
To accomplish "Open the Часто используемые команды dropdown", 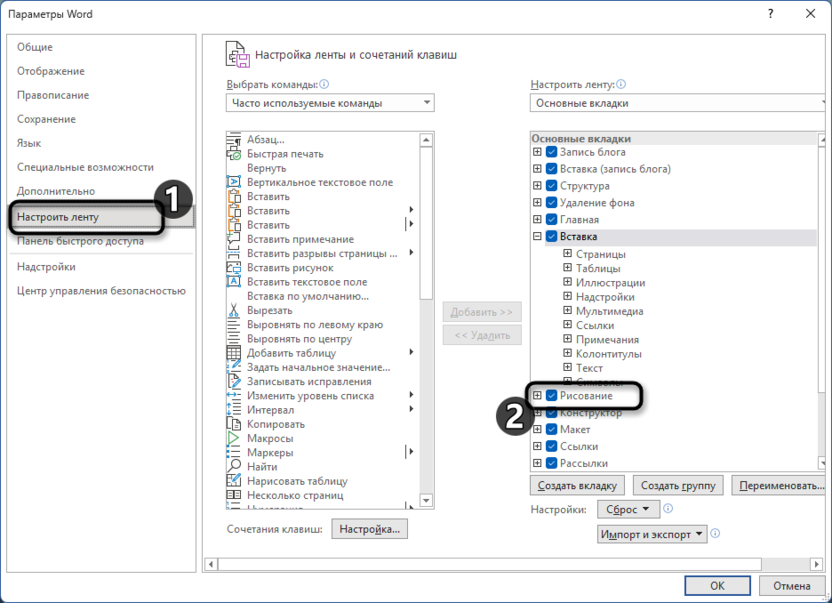I will pyautogui.click(x=330, y=103).
